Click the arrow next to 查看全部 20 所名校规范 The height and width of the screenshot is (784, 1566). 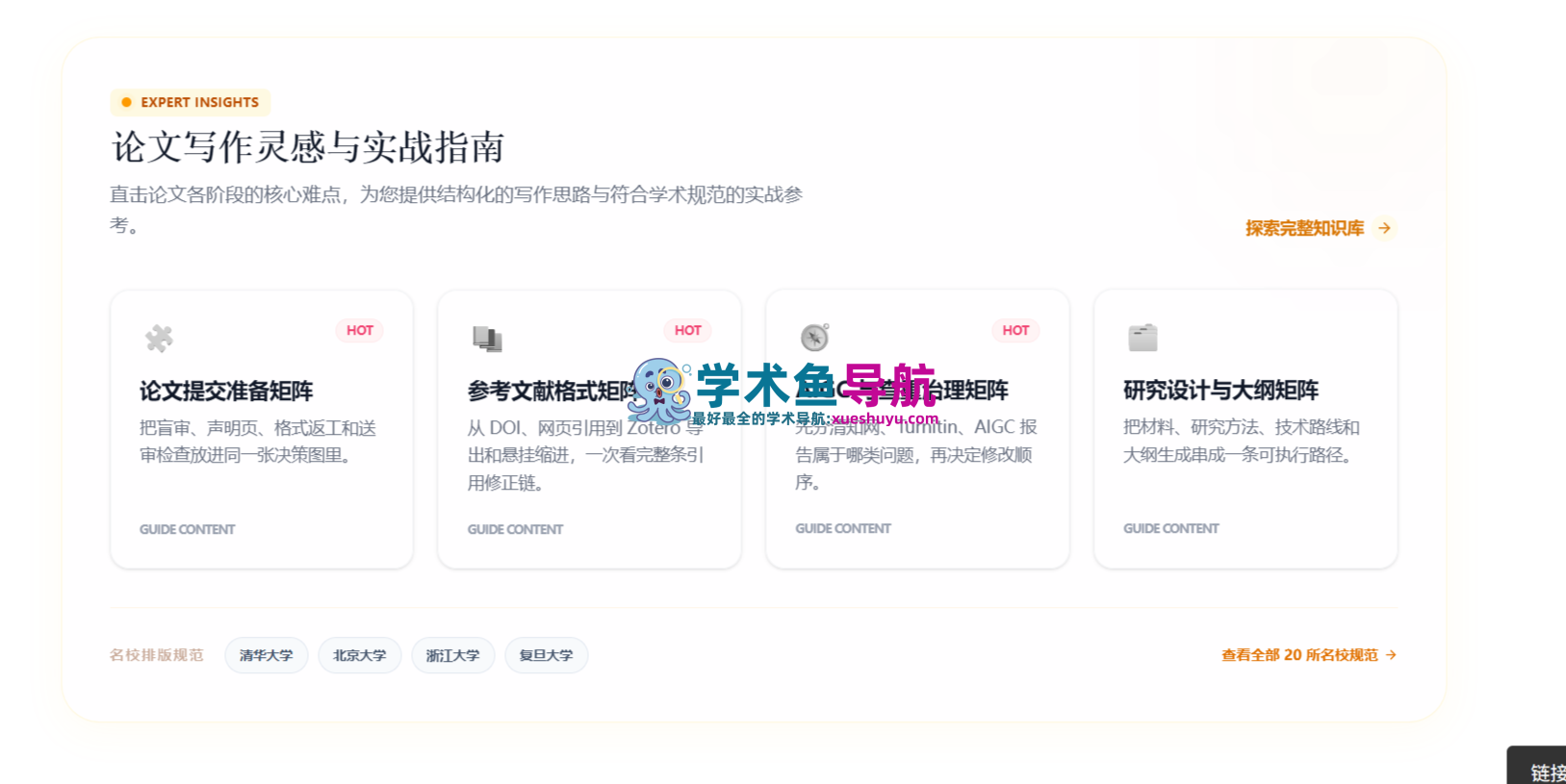pyautogui.click(x=1391, y=655)
